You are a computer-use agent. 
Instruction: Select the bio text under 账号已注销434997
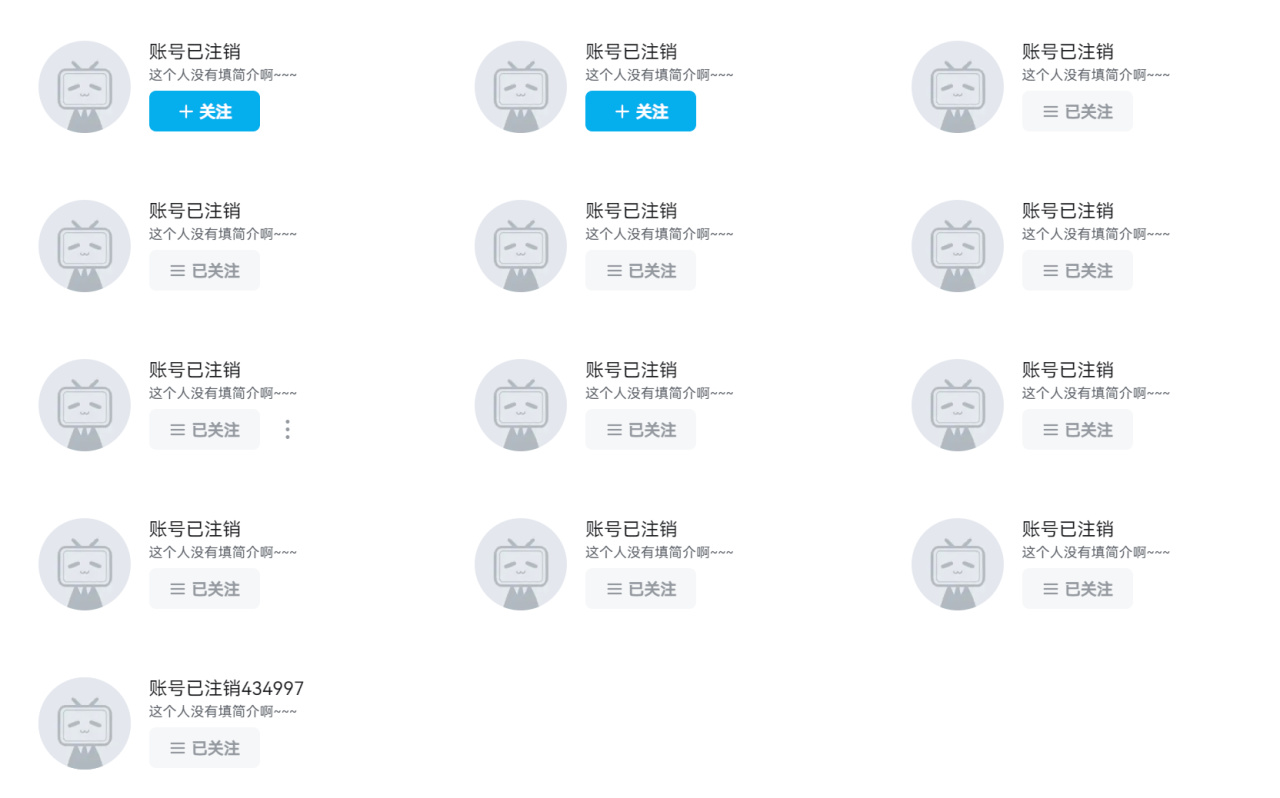pos(223,711)
